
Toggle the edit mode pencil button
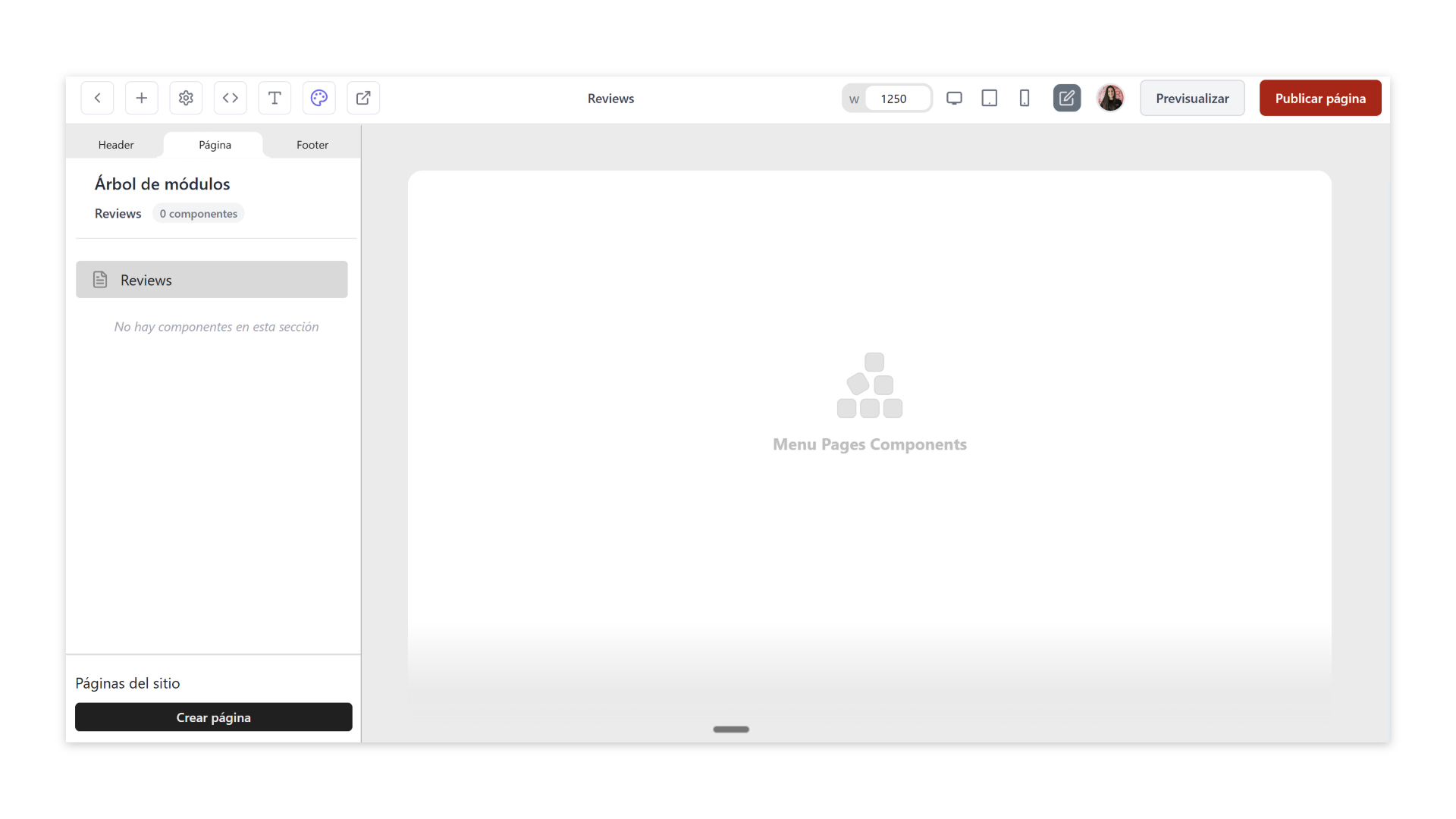(x=1066, y=98)
